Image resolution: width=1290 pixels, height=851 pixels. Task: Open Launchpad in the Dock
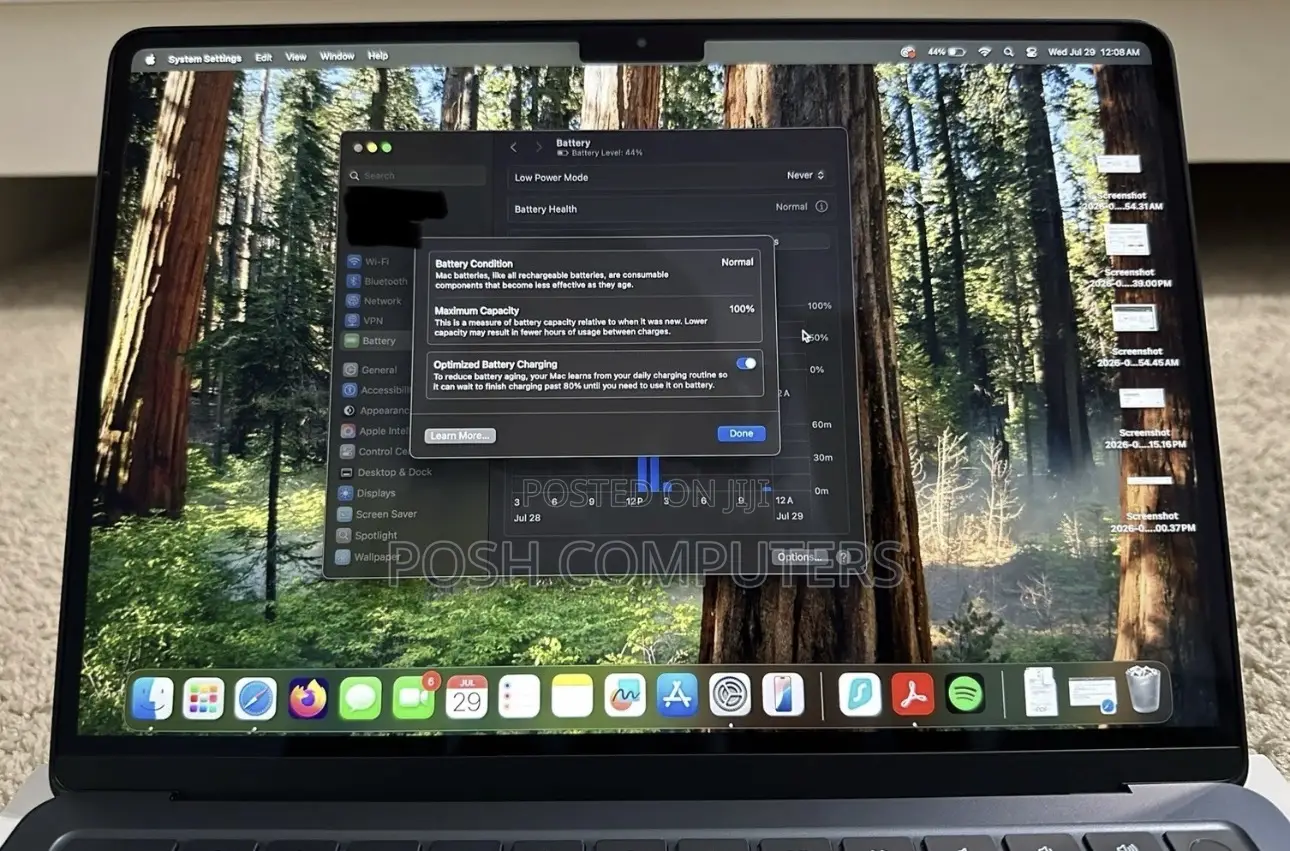(x=204, y=698)
